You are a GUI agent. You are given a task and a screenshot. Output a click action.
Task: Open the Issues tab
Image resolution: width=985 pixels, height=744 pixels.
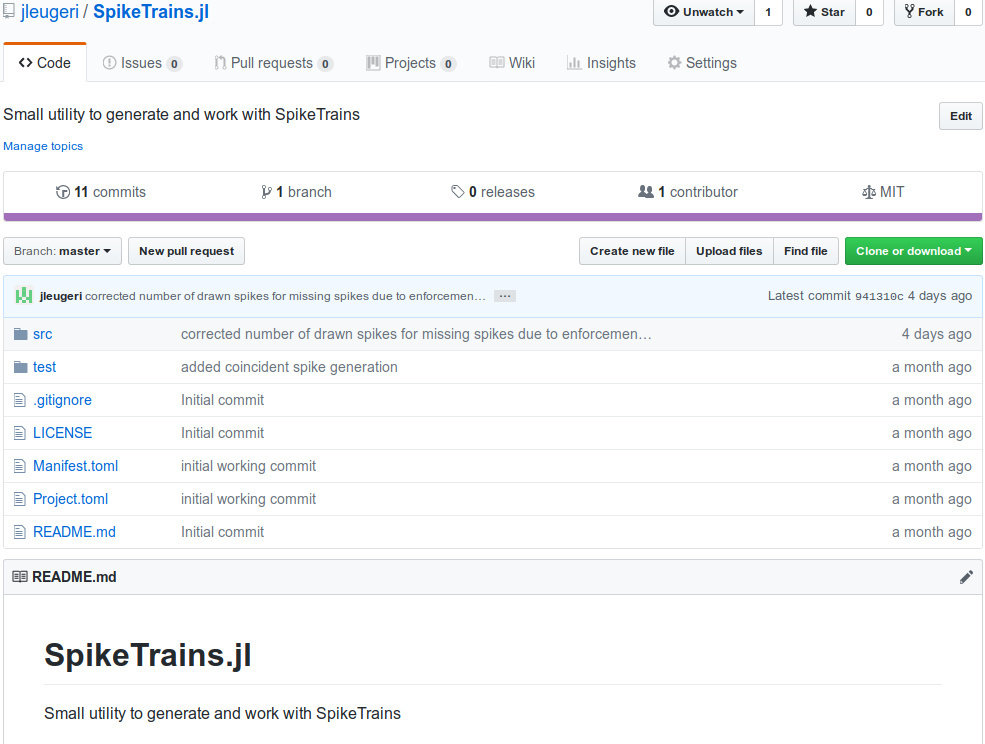(x=142, y=63)
